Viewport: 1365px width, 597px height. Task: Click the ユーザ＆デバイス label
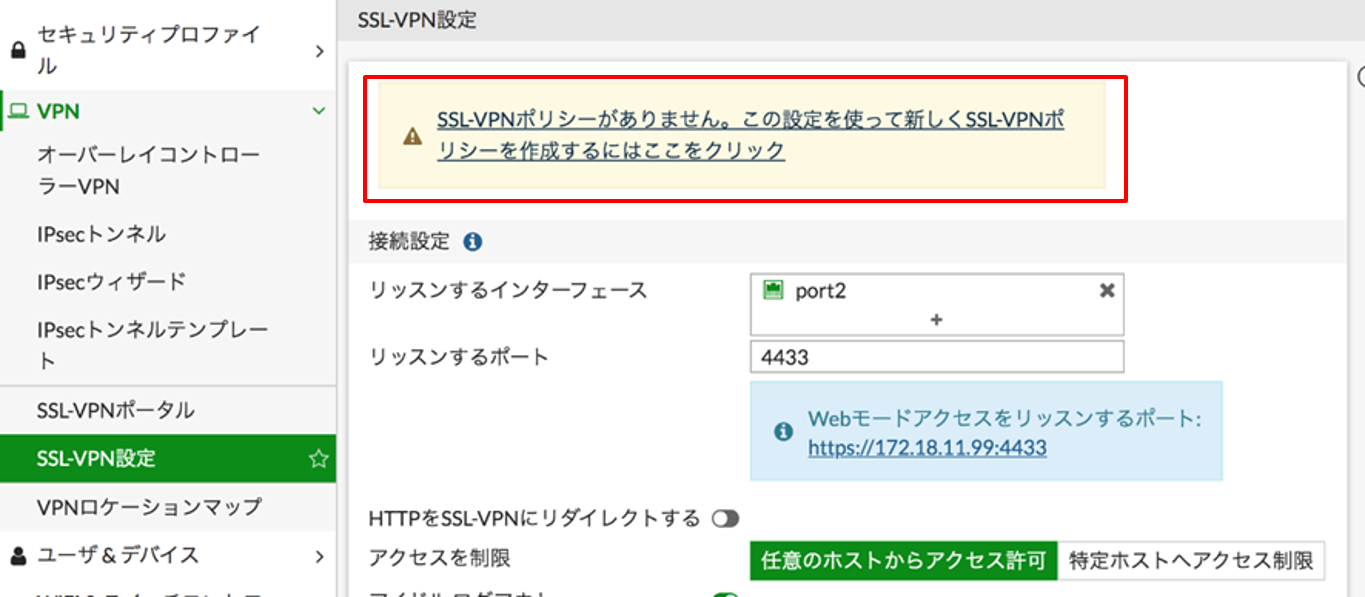[118, 555]
